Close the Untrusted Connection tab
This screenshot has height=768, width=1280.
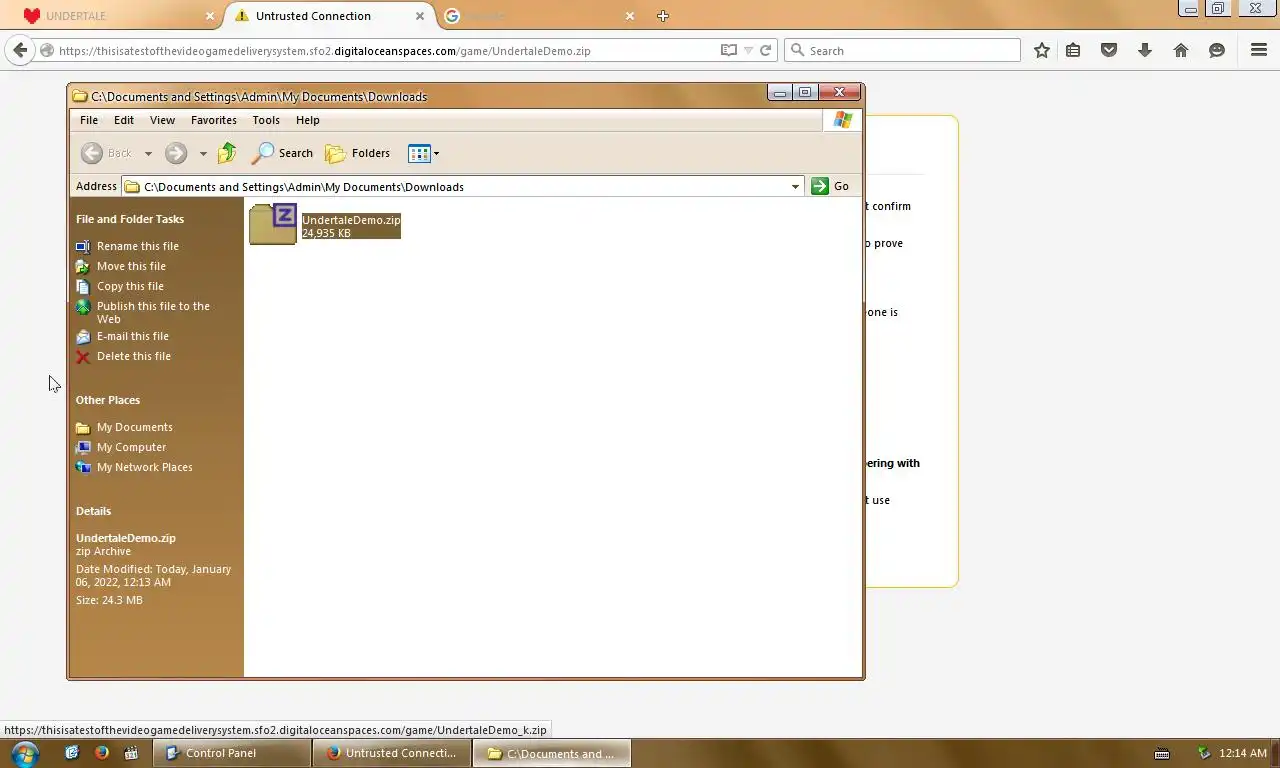[420, 16]
